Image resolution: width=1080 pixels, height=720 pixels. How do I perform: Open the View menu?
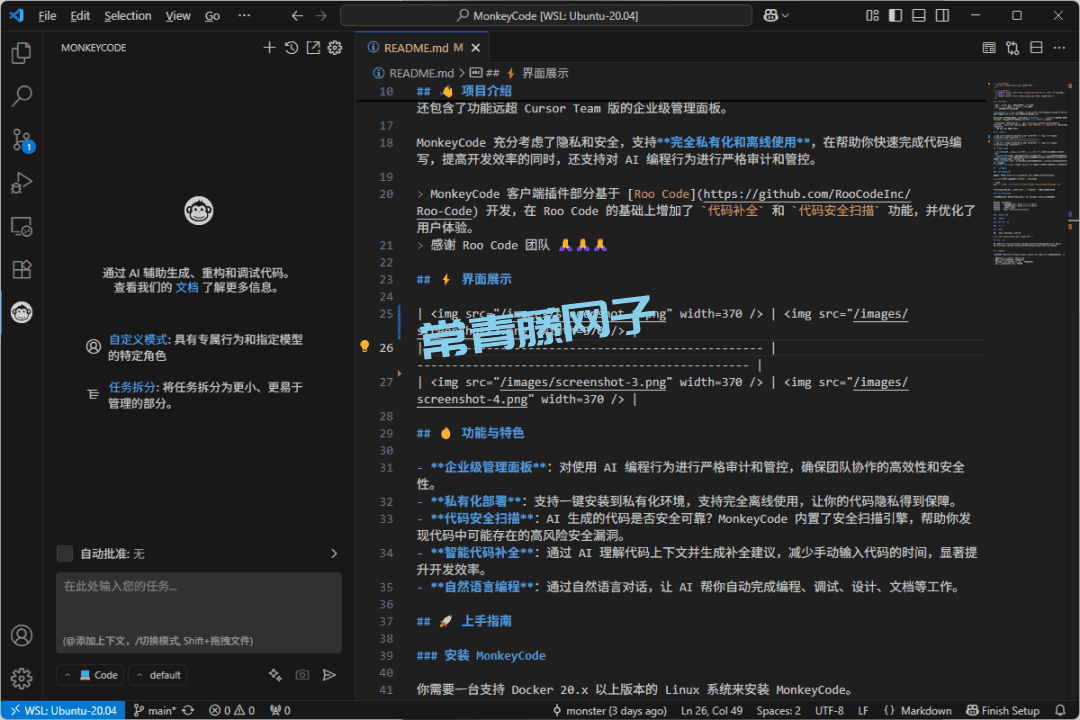click(178, 15)
